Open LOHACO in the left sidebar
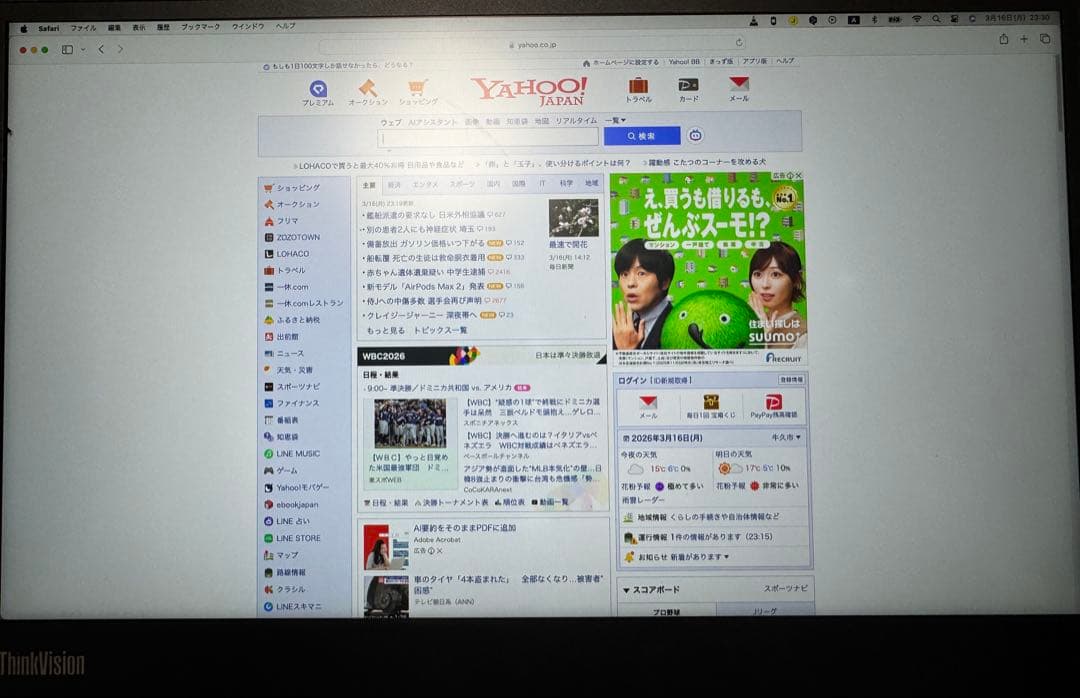 click(293, 254)
